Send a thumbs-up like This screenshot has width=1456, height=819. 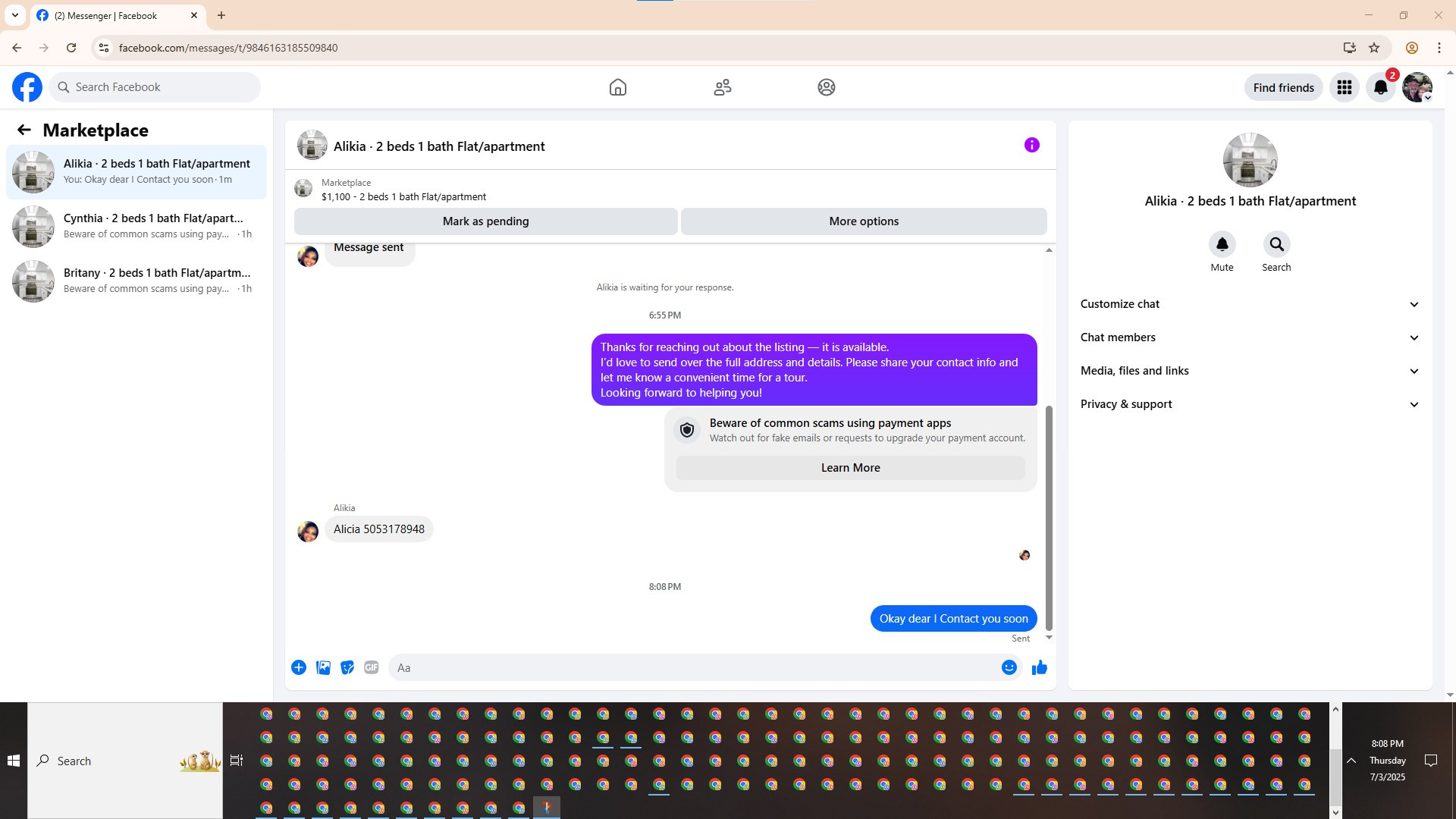pyautogui.click(x=1039, y=667)
